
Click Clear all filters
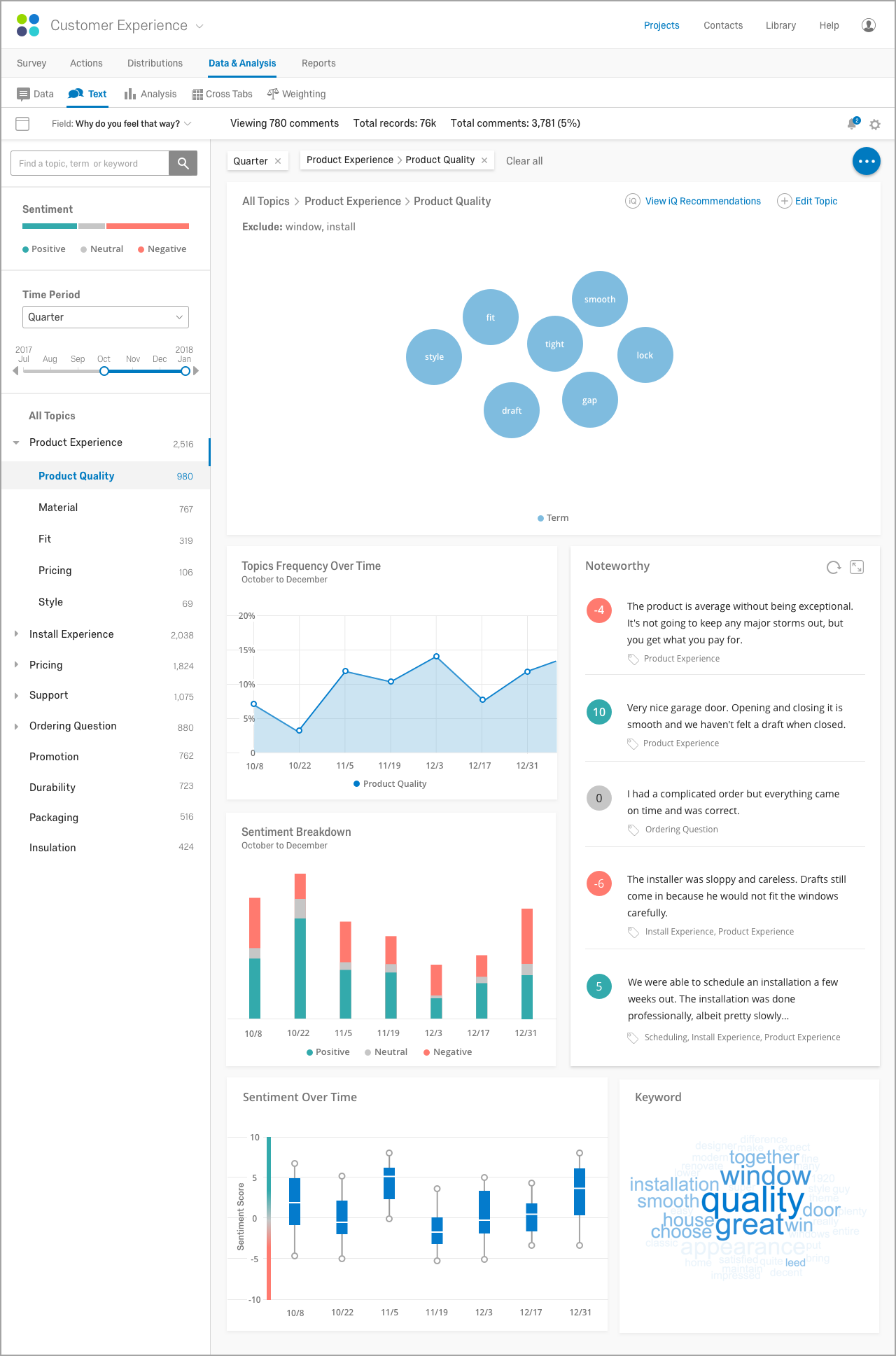coord(524,161)
